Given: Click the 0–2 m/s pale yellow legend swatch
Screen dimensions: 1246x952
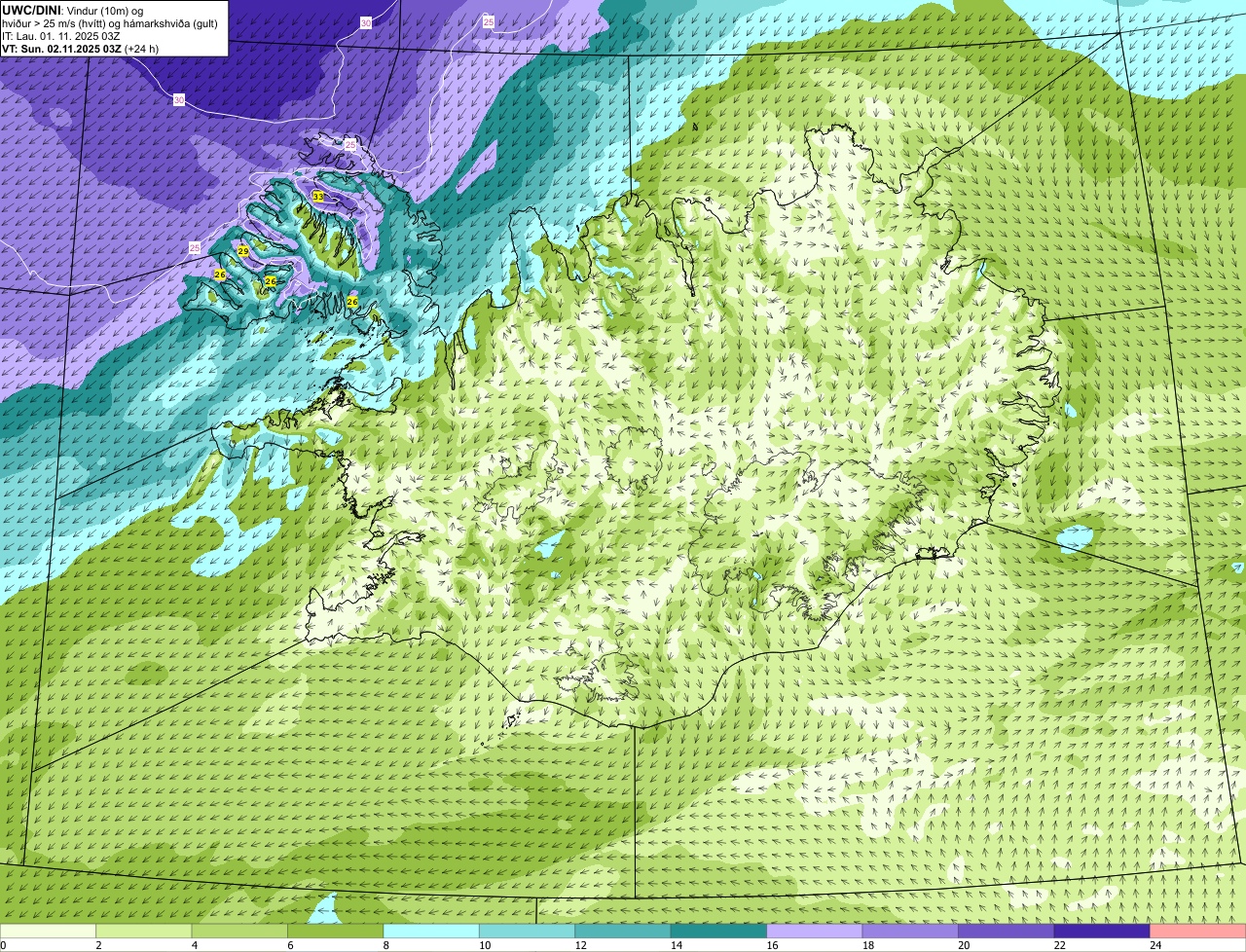Looking at the screenshot, I should pos(49,932).
